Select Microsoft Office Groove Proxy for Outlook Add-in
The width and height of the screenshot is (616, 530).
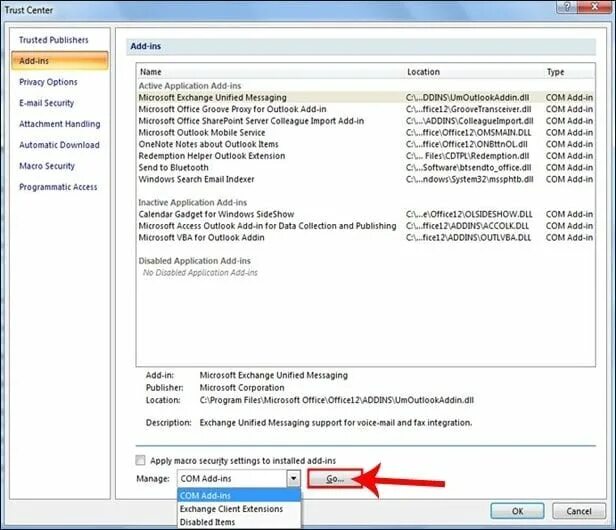[x=365, y=109]
